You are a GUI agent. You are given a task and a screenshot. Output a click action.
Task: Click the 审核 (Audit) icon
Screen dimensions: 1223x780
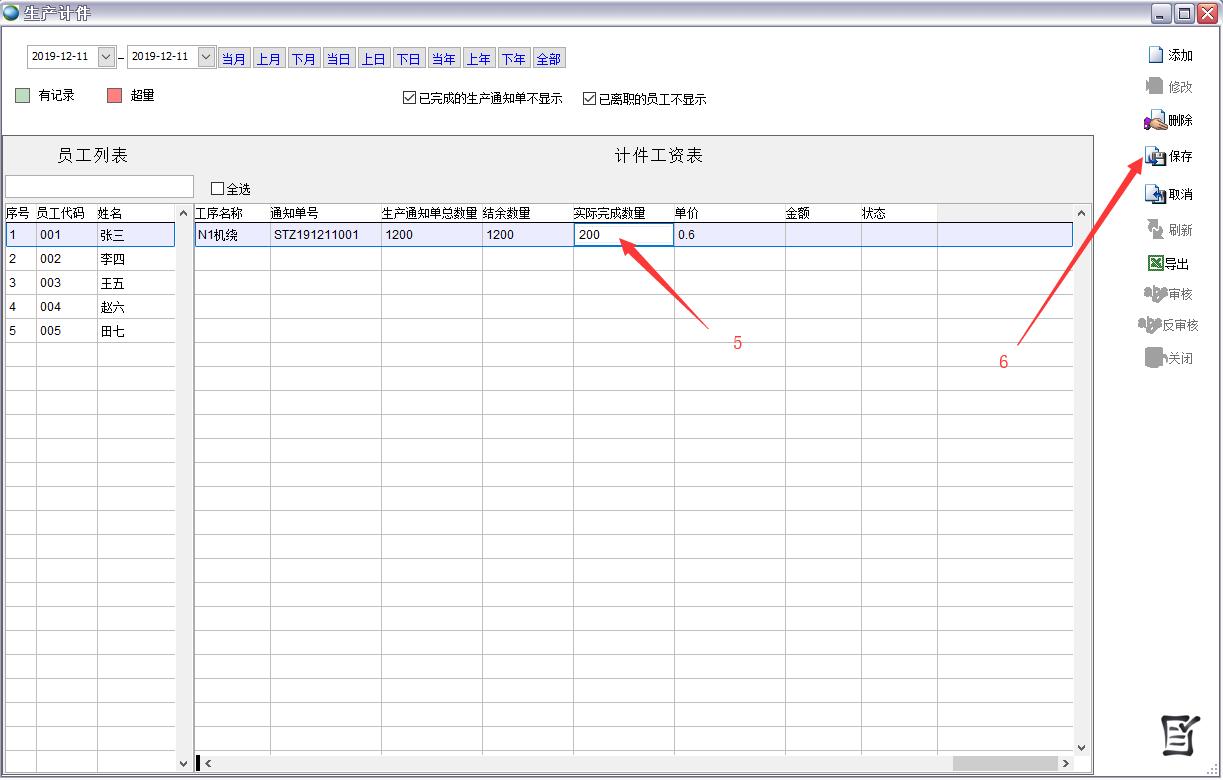[x=1155, y=294]
